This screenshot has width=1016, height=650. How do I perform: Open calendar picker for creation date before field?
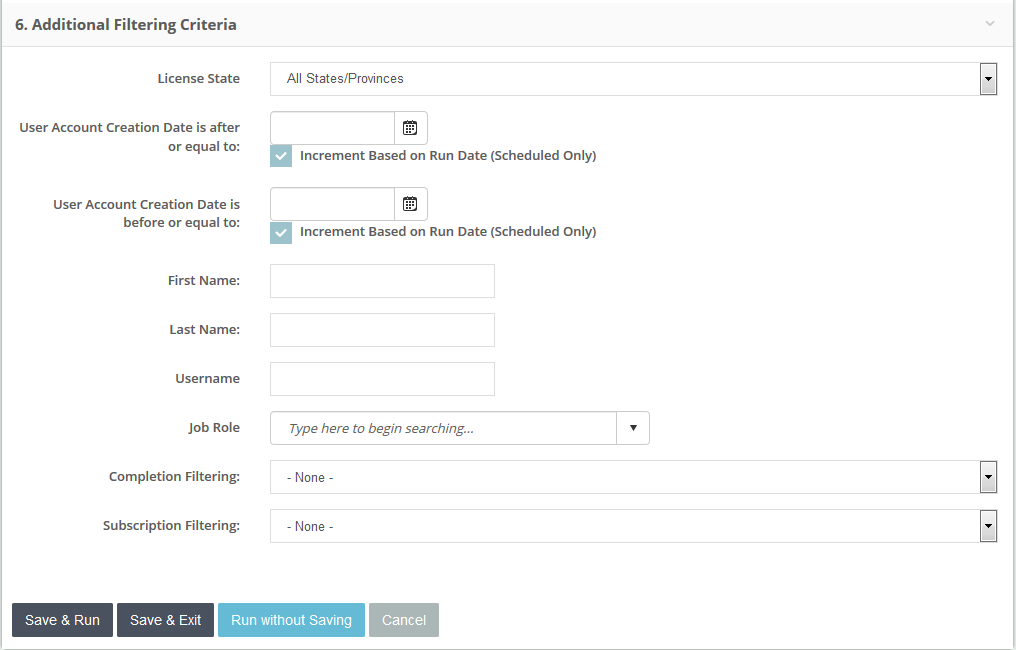(x=410, y=204)
